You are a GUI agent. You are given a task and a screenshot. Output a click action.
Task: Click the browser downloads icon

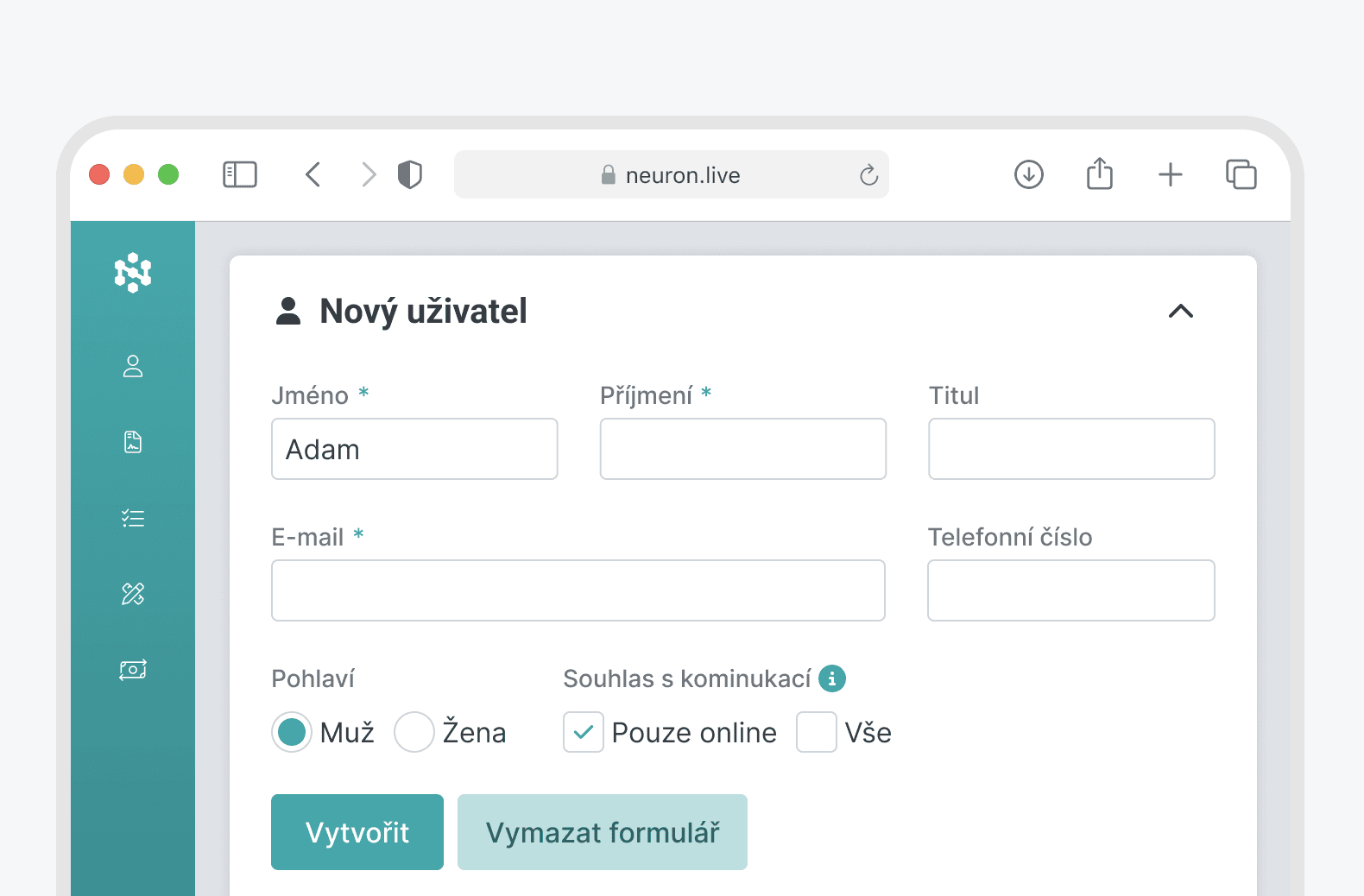point(1028,174)
